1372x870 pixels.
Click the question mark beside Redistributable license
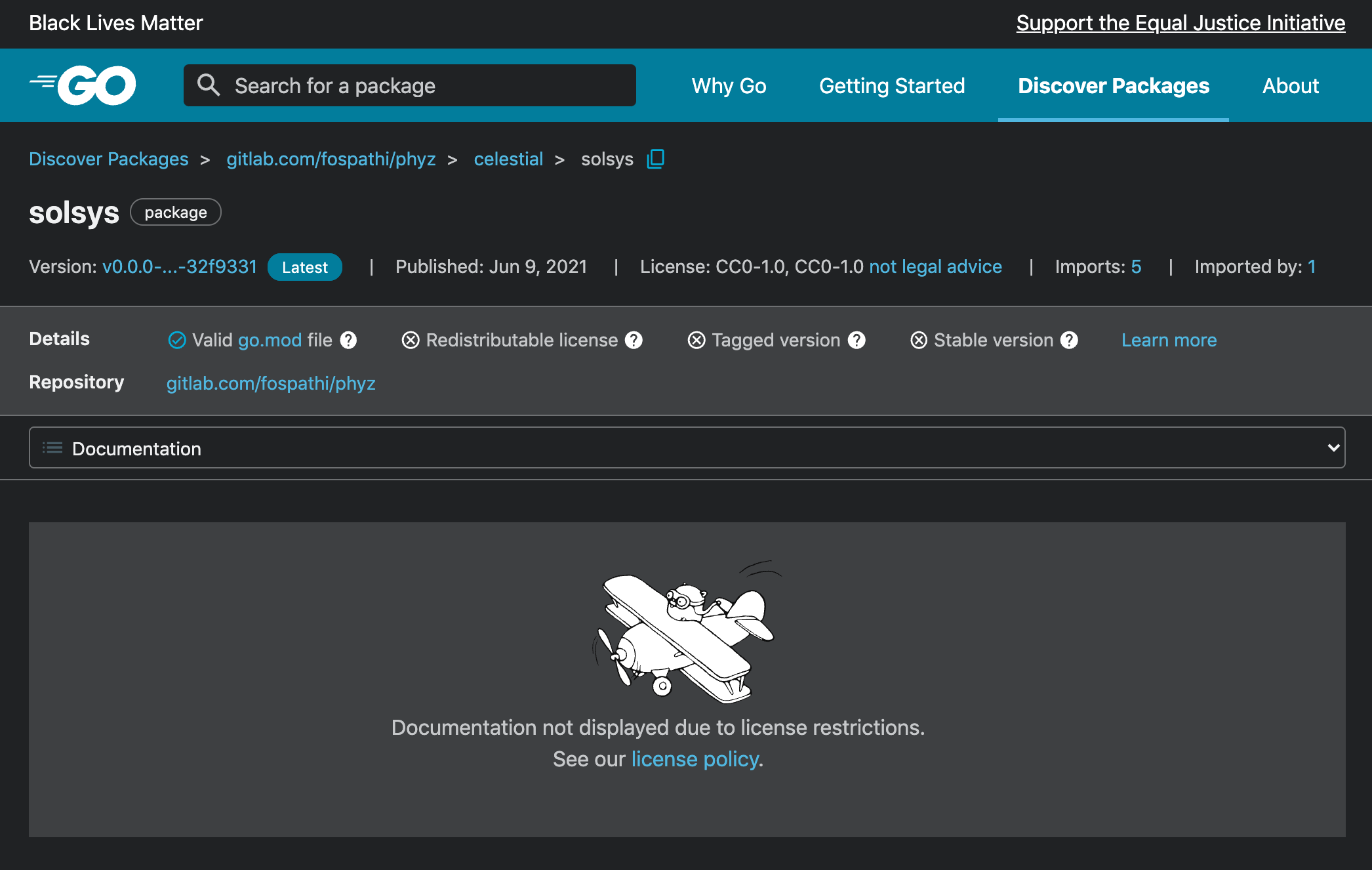tap(633, 340)
